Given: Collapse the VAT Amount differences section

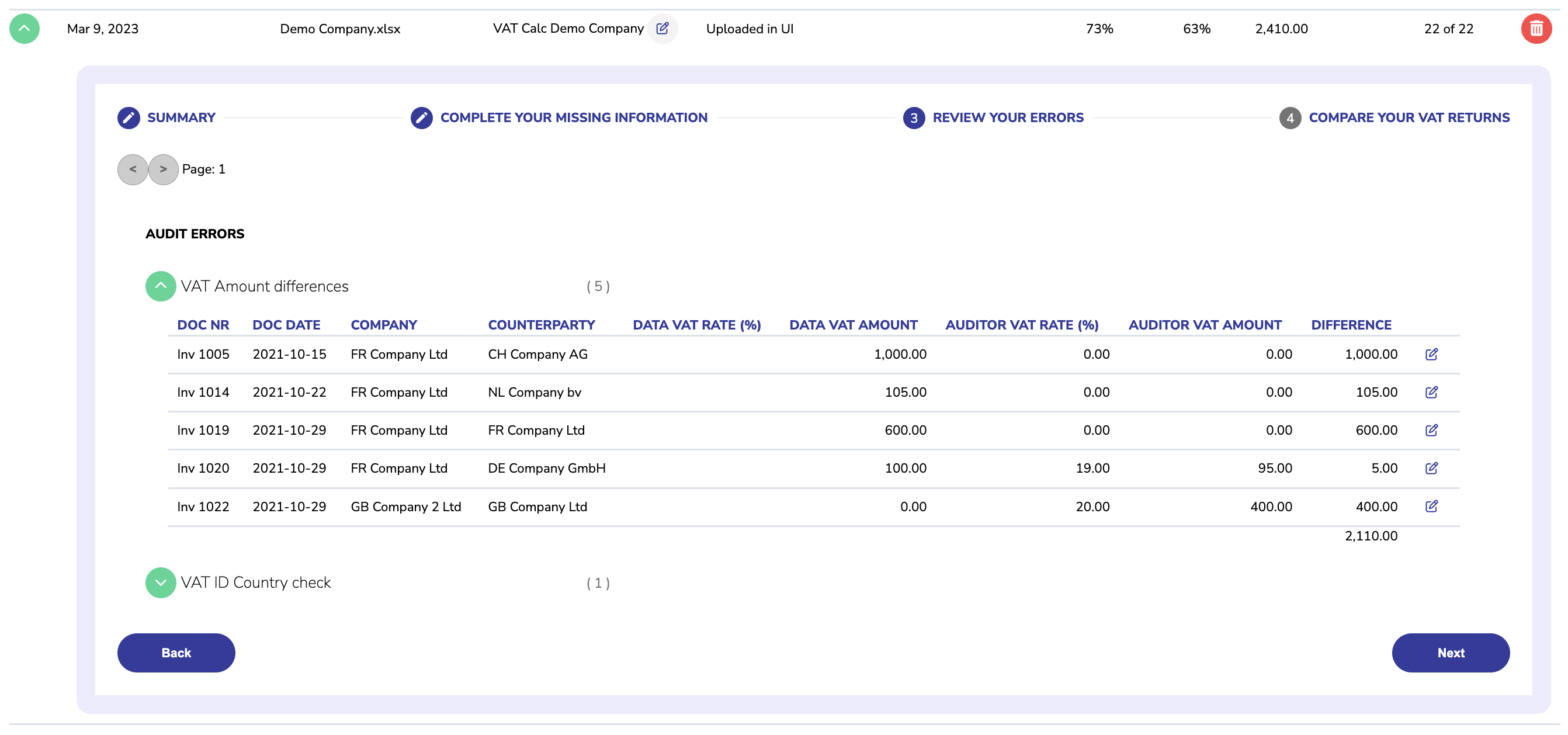Looking at the screenshot, I should pos(161,286).
